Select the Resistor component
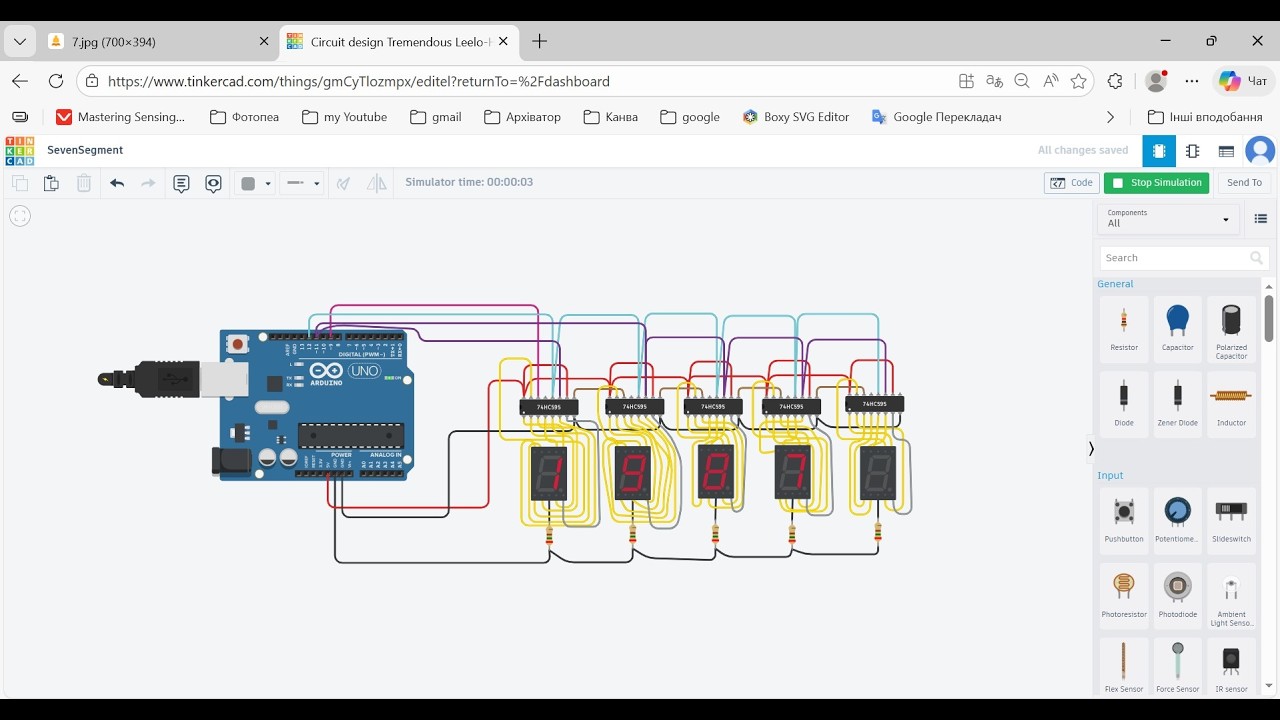Viewport: 1280px width, 720px height. coord(1124,329)
